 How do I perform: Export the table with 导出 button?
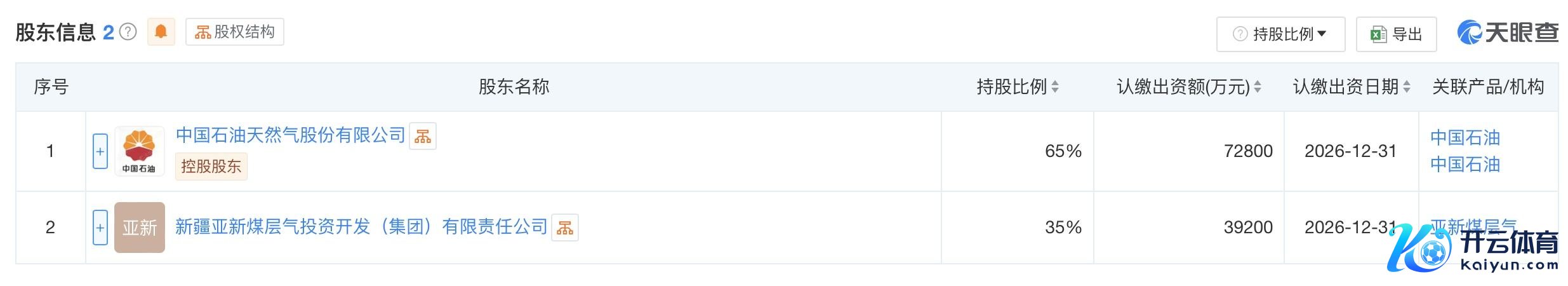click(x=1395, y=34)
